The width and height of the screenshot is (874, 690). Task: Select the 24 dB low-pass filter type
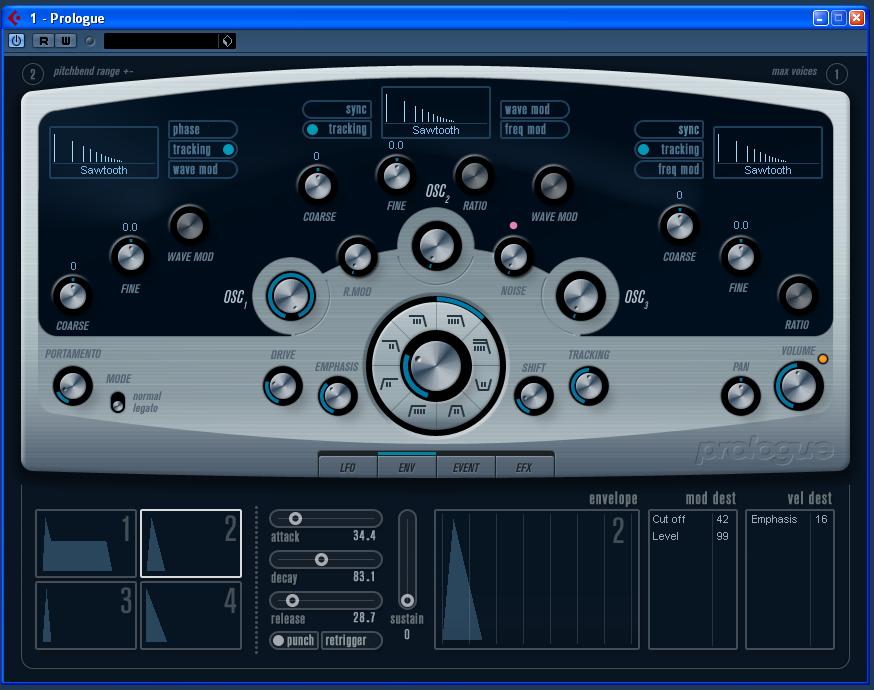[x=455, y=321]
